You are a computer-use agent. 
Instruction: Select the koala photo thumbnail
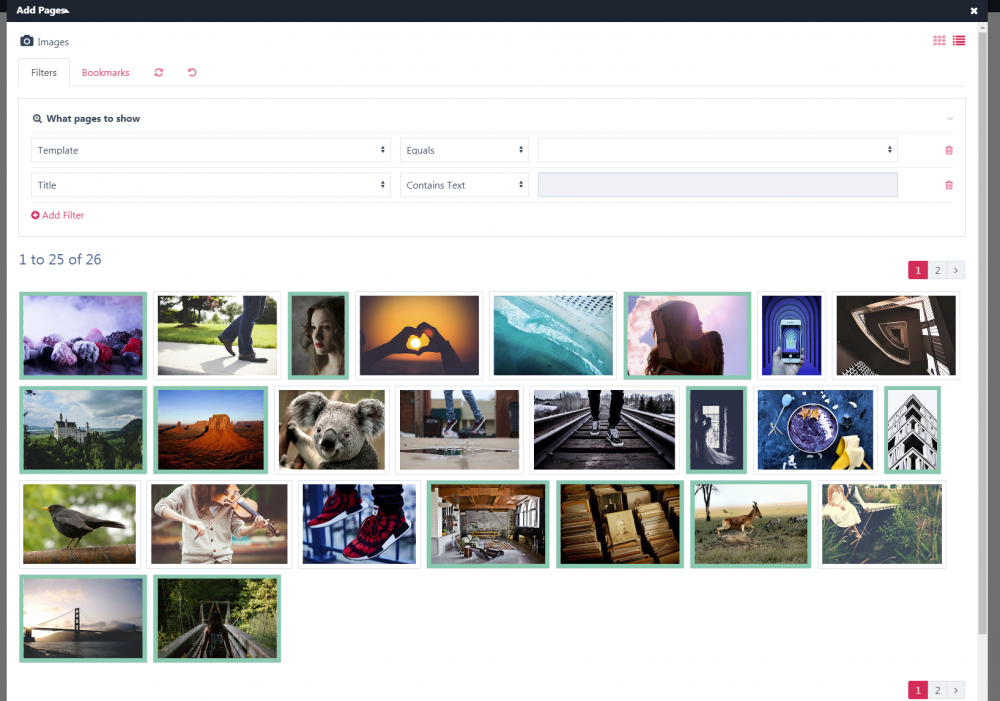click(331, 430)
